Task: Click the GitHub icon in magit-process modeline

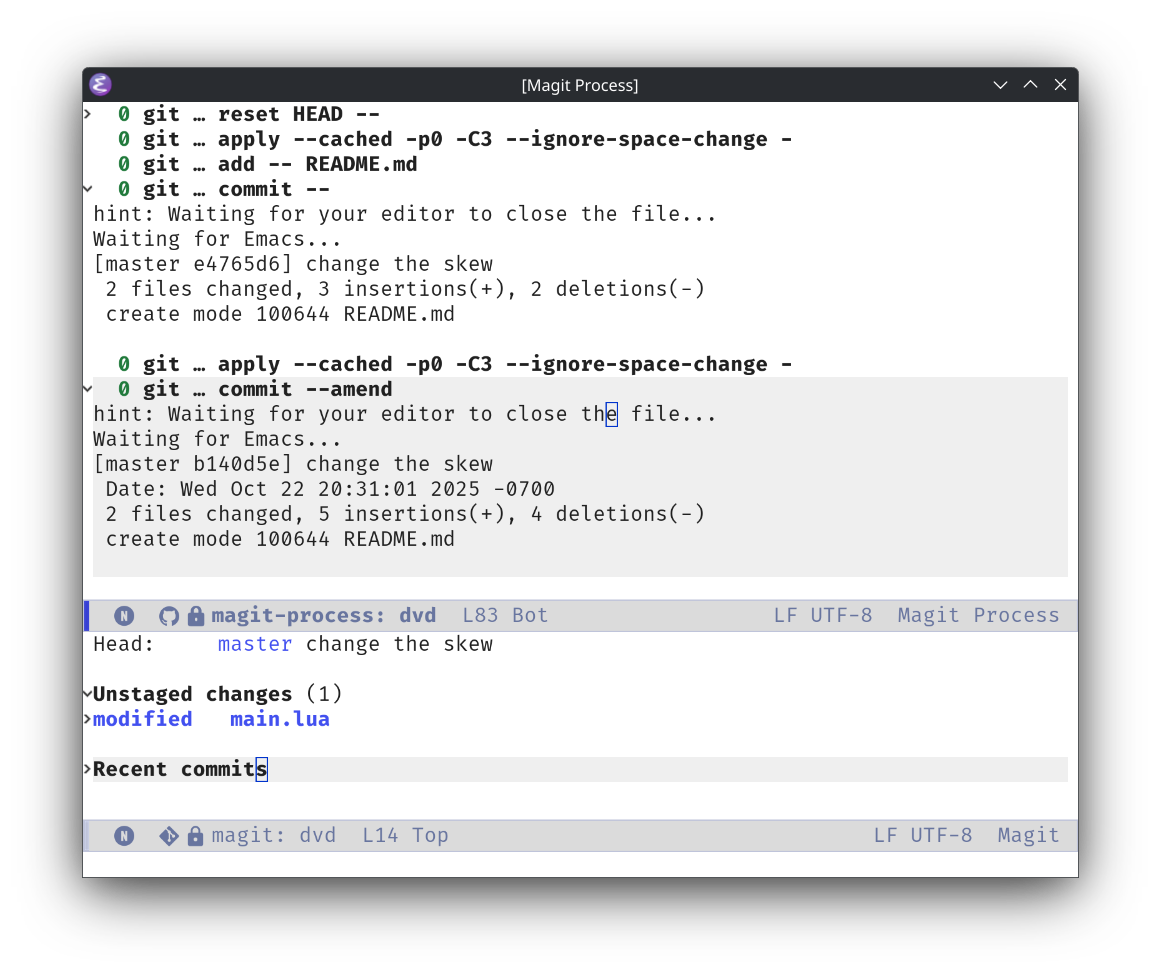Action: click(169, 615)
